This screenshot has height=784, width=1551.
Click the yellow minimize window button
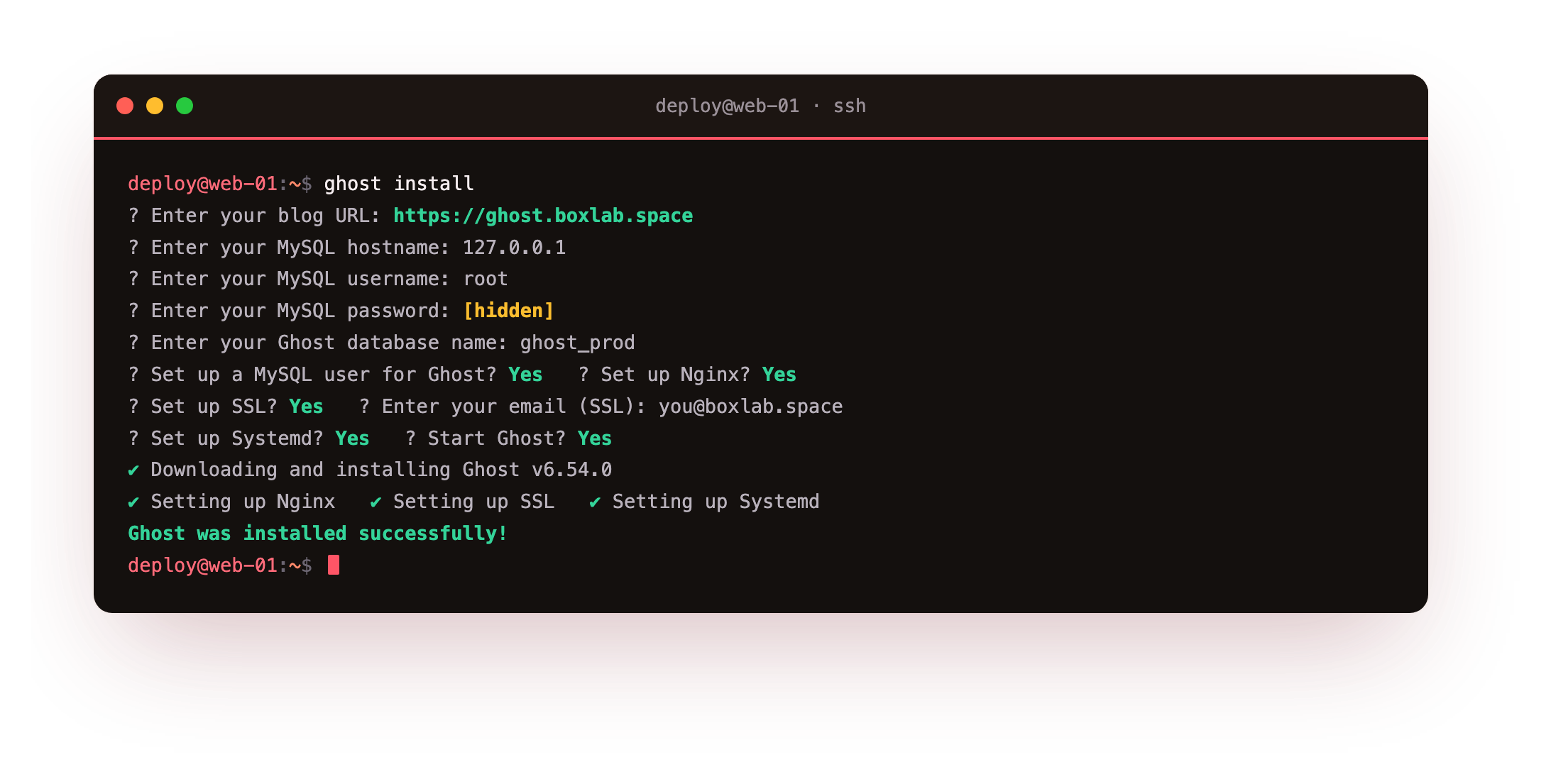(155, 106)
